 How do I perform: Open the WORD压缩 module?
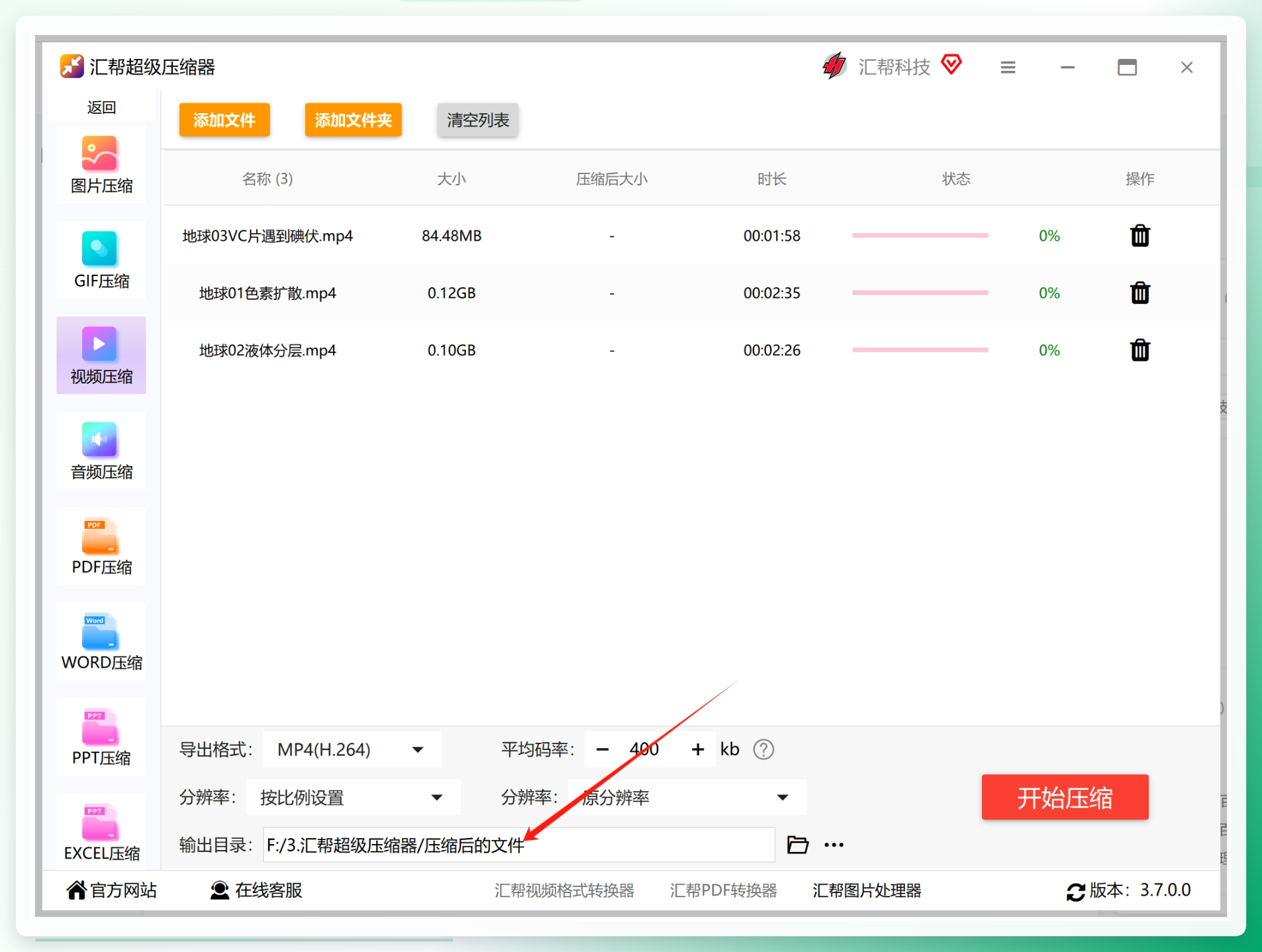click(x=101, y=642)
